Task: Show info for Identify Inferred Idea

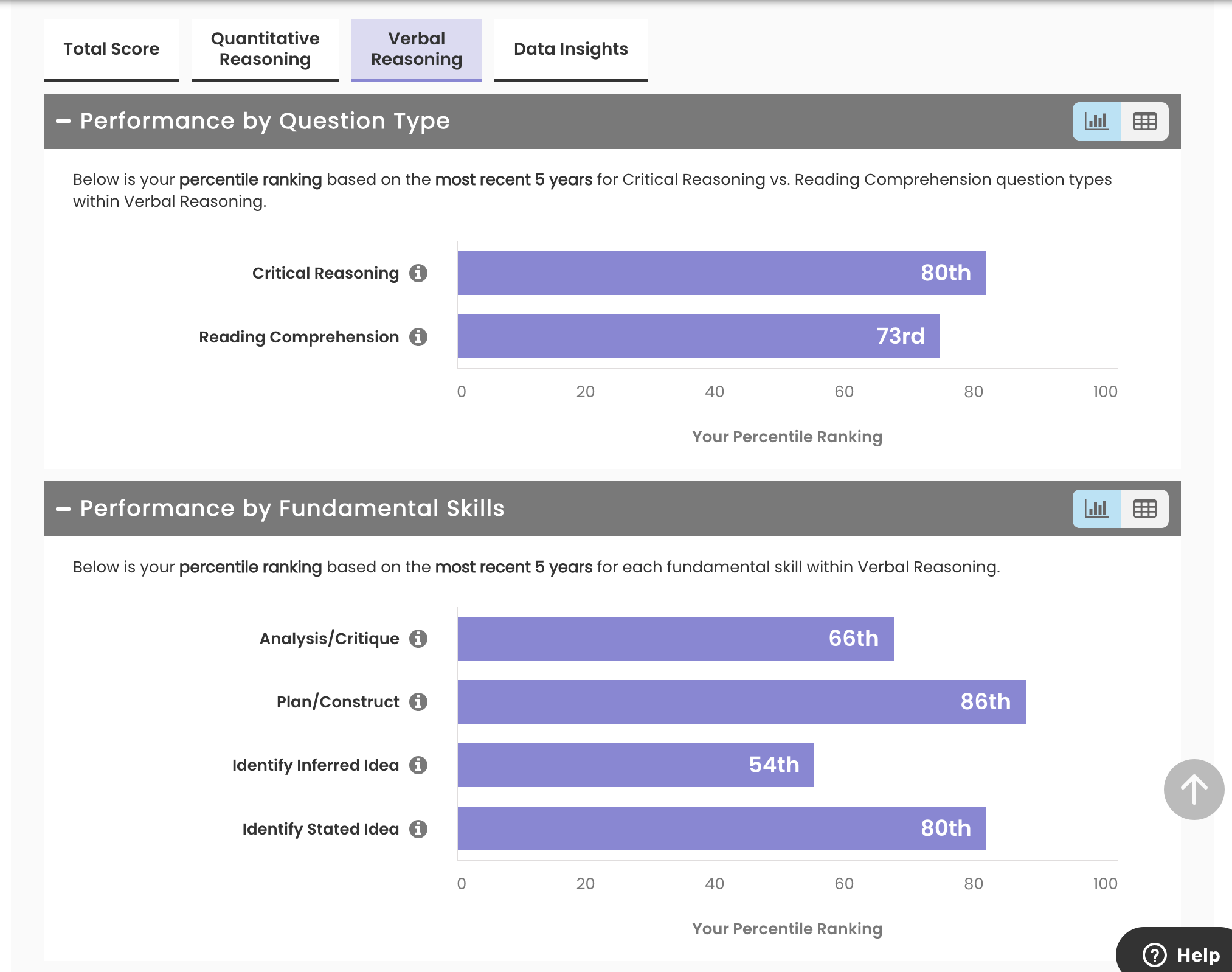Action: click(x=418, y=765)
